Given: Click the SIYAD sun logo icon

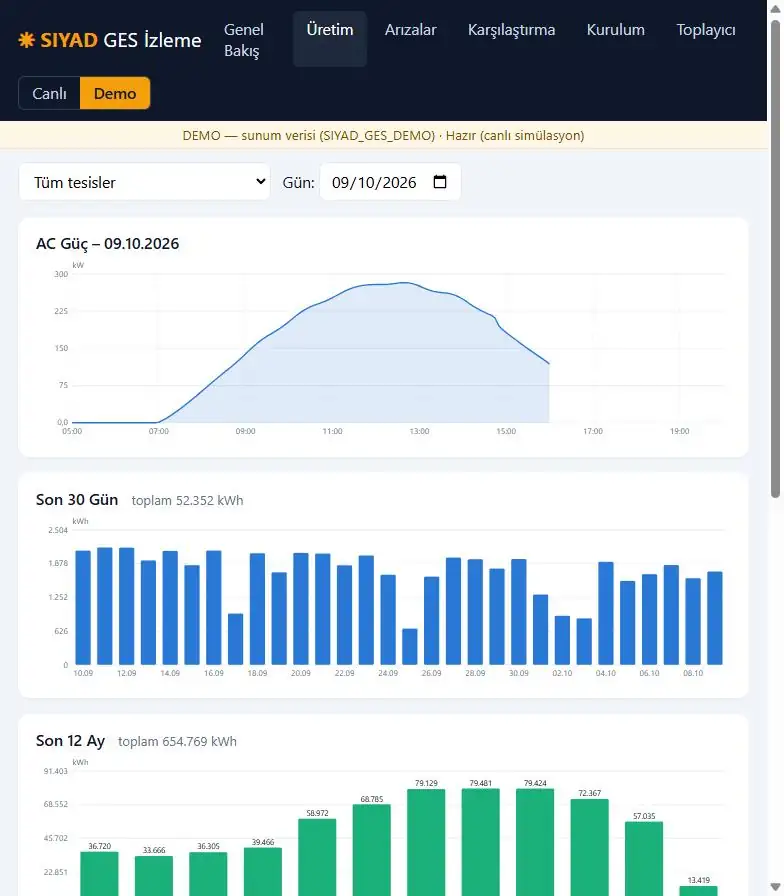Looking at the screenshot, I should [x=26, y=40].
